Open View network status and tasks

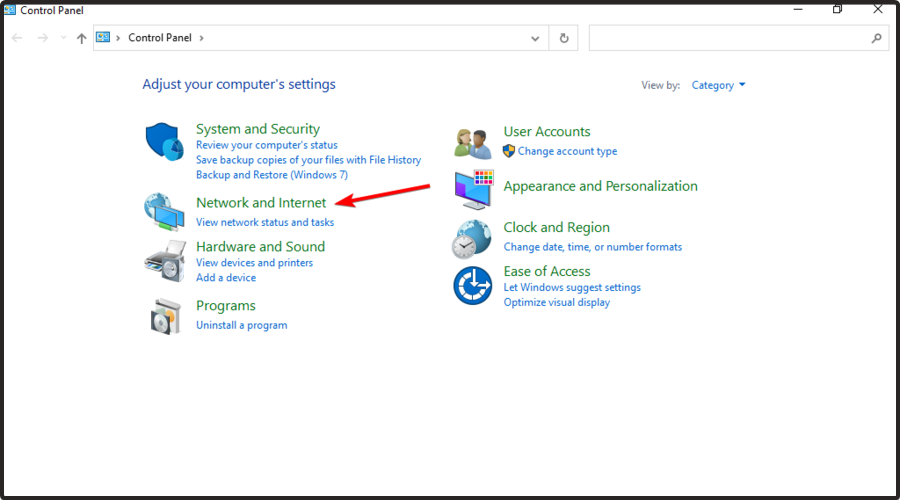(265, 222)
